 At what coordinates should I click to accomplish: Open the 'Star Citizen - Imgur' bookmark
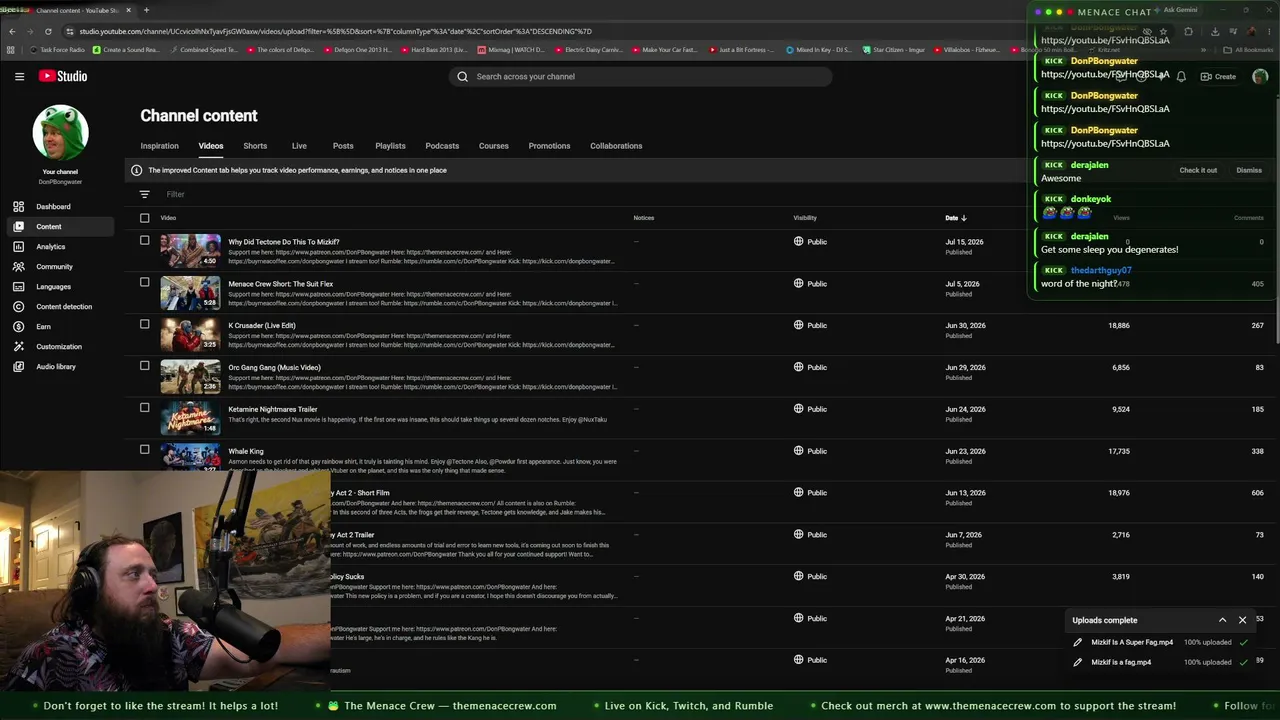[x=896, y=49]
